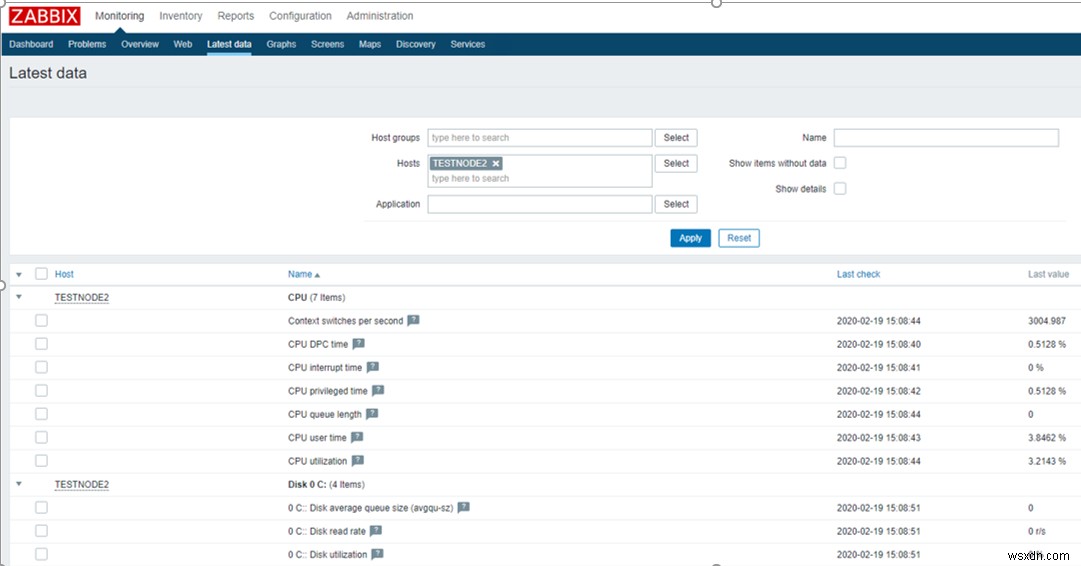Check the CPU queue length row
1081x566 pixels.
(x=41, y=414)
